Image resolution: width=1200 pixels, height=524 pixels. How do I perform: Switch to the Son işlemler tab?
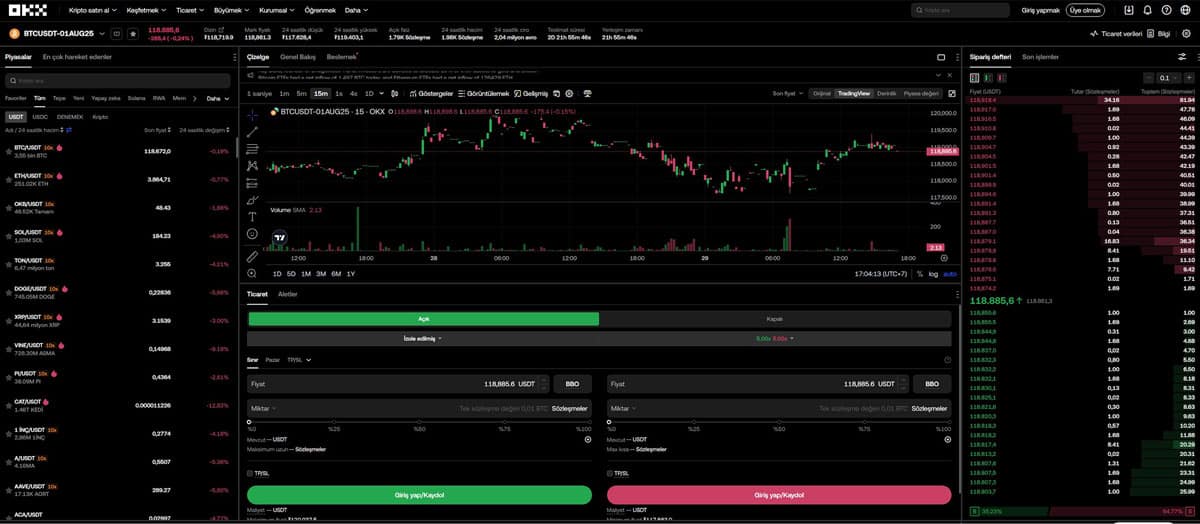click(1040, 57)
